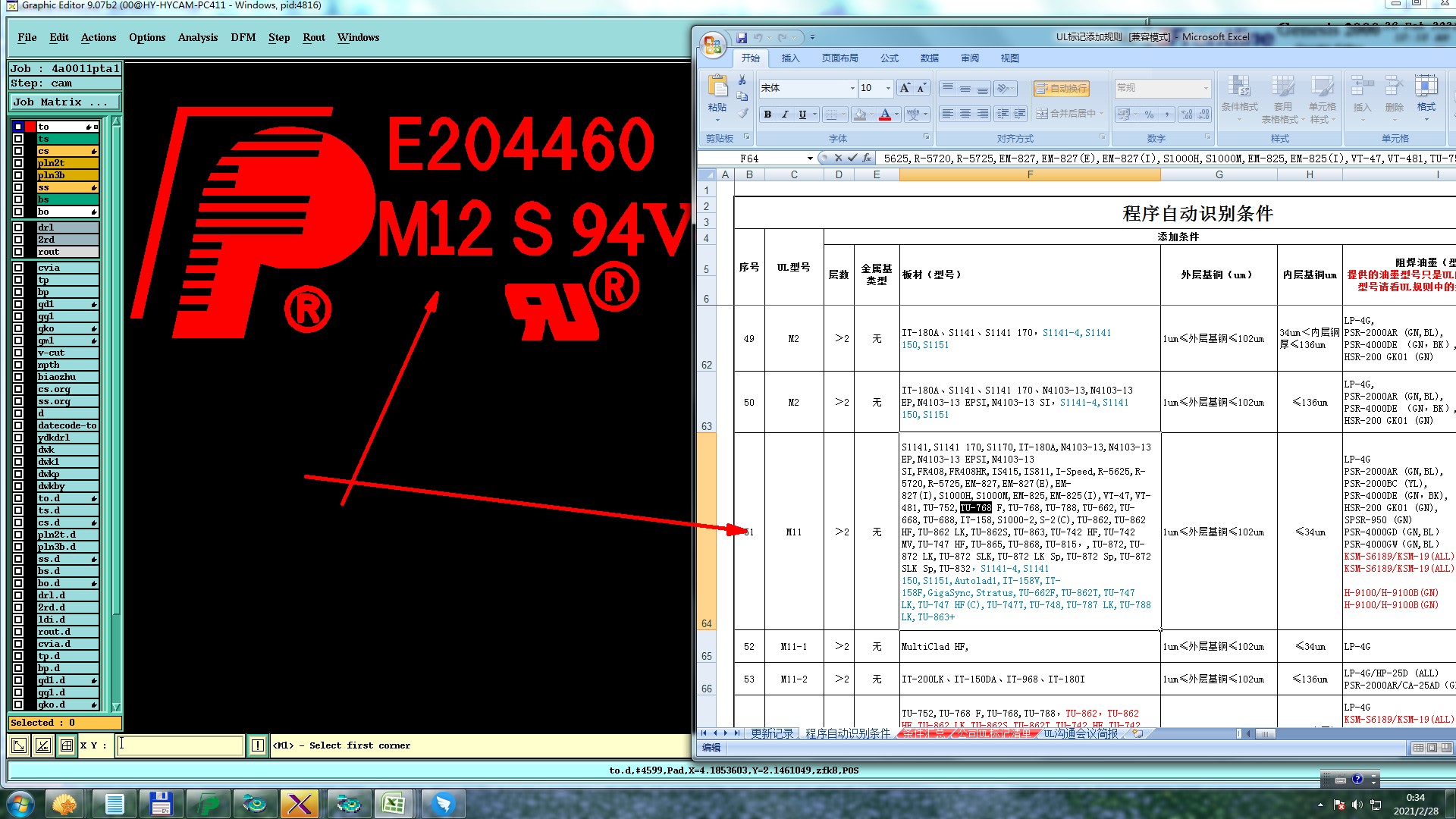Open the Rout menu in Graphic Editor
The height and width of the screenshot is (819, 1456).
point(314,37)
